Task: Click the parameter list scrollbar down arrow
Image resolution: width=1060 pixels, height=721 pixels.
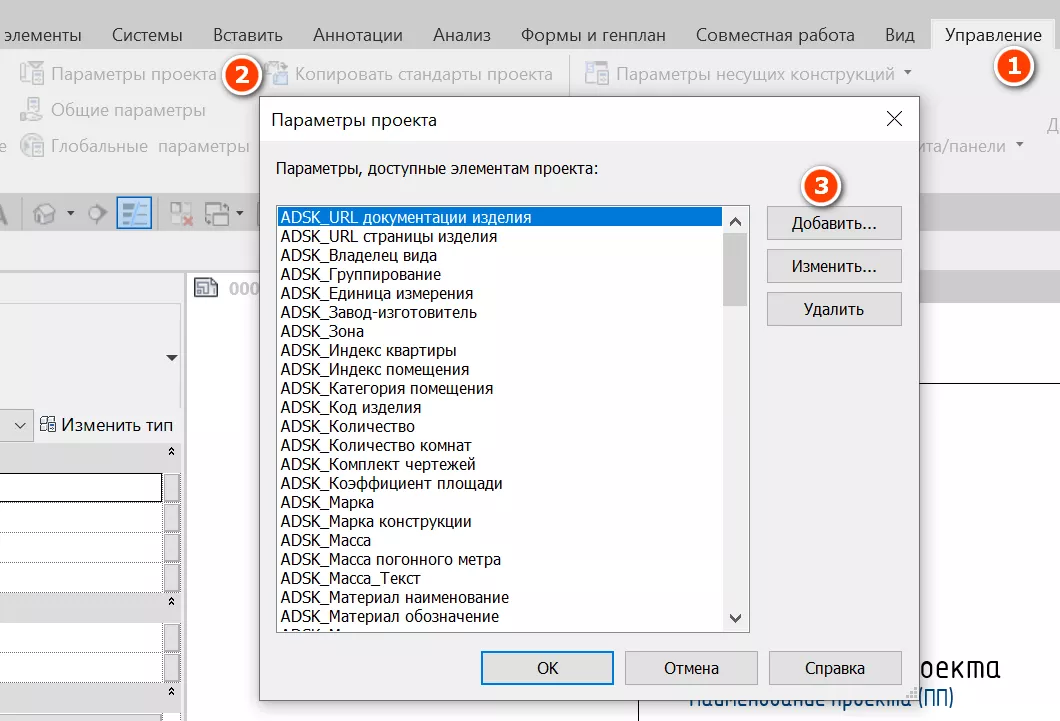Action: coord(736,620)
